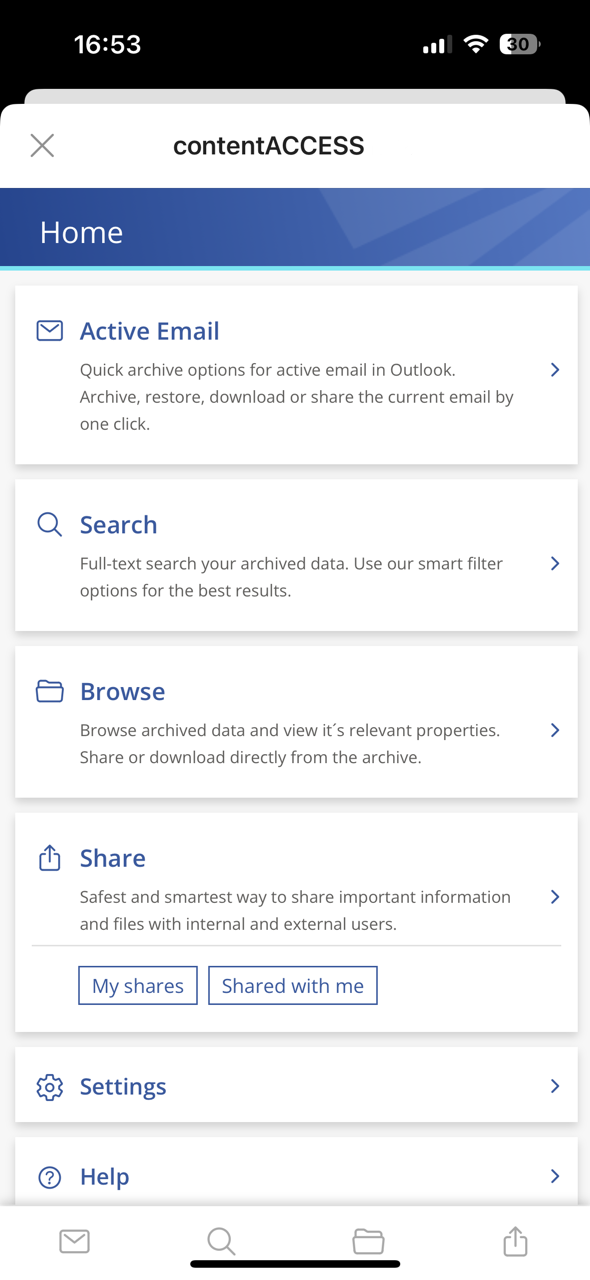Screen dimensions: 590x1280
Task: Open Share details with its chevron
Action: coord(555,896)
